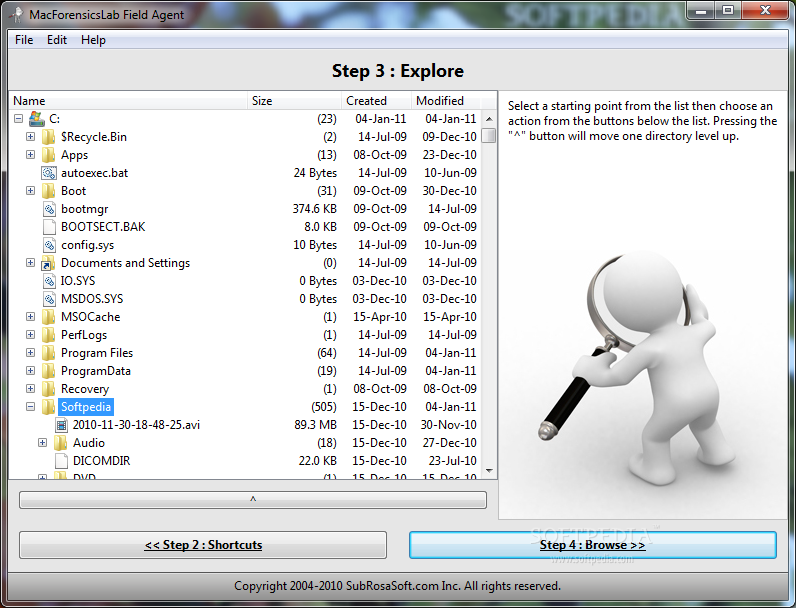Click the IO.SYS file icon
This screenshot has width=796, height=608.
pos(49,281)
